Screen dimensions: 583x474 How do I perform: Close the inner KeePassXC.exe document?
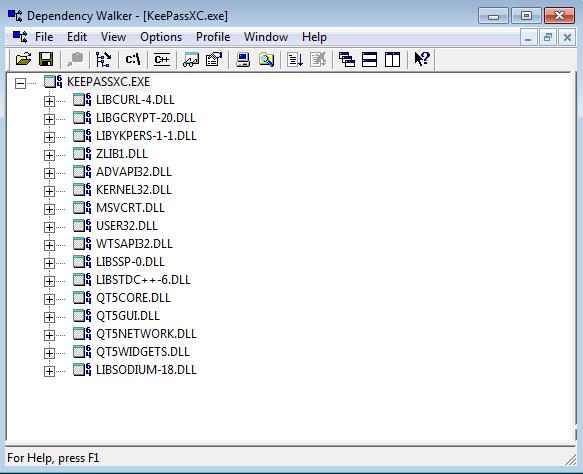[x=567, y=37]
